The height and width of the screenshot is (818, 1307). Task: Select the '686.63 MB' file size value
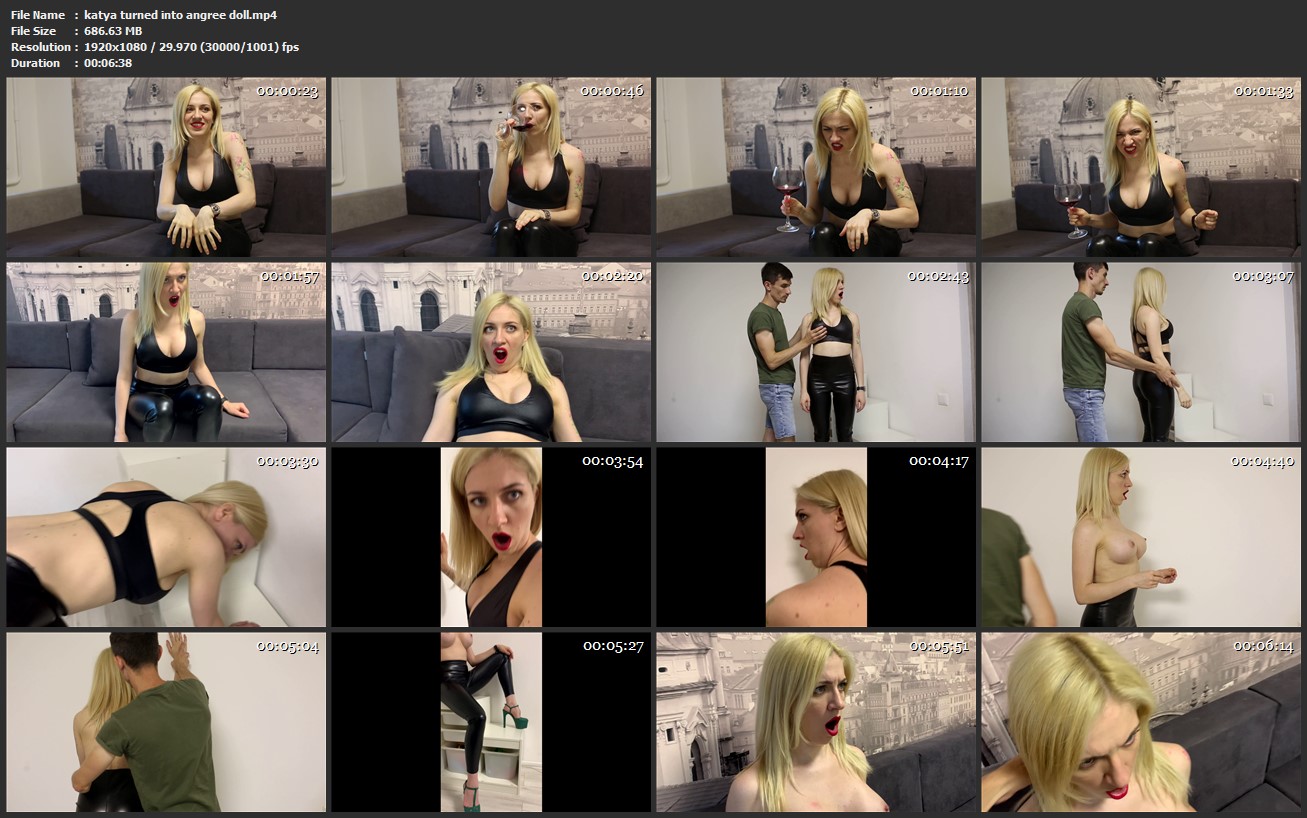(x=113, y=31)
